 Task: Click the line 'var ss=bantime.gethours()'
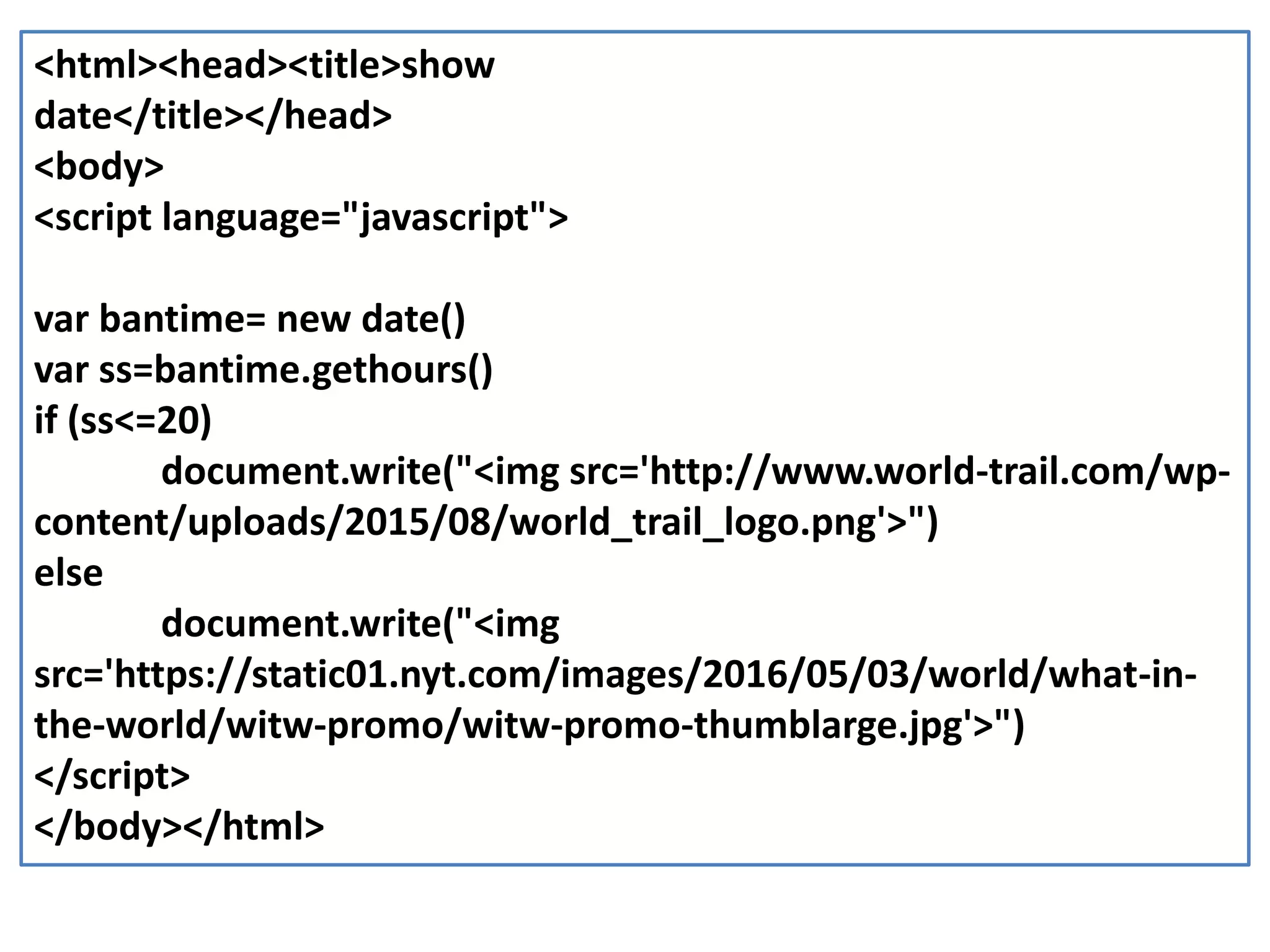[264, 371]
